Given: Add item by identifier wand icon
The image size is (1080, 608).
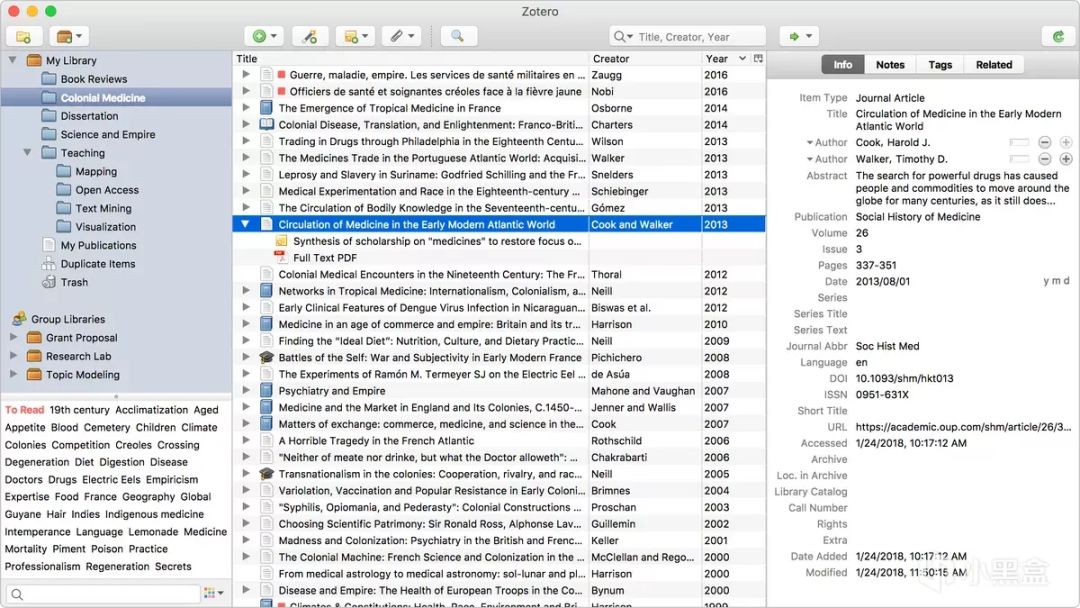Looking at the screenshot, I should [x=309, y=36].
